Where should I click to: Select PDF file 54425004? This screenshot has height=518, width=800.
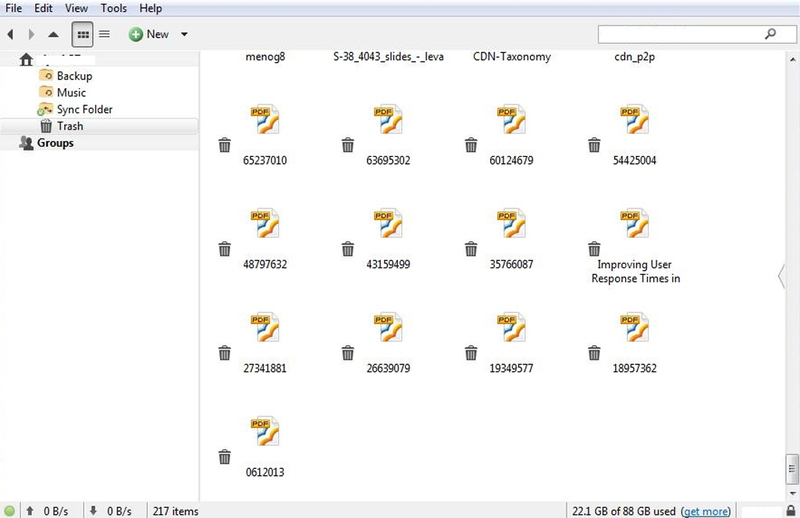click(x=635, y=135)
